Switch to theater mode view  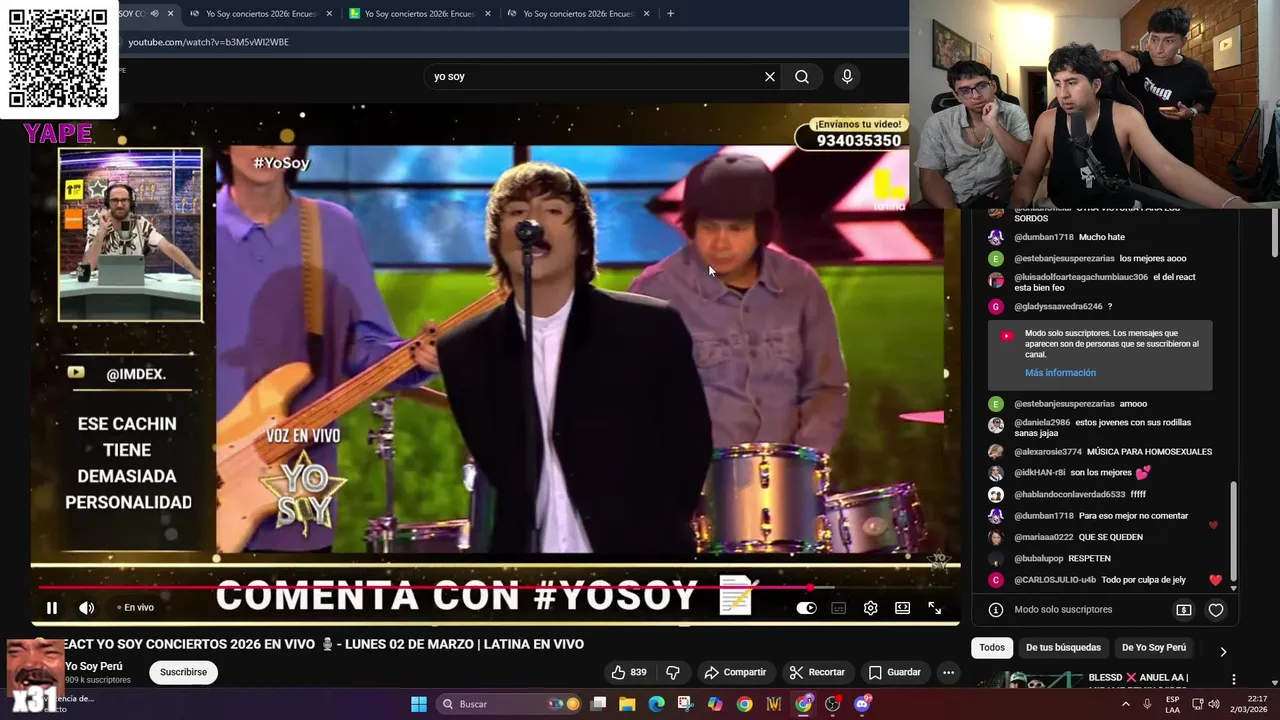[x=903, y=608]
